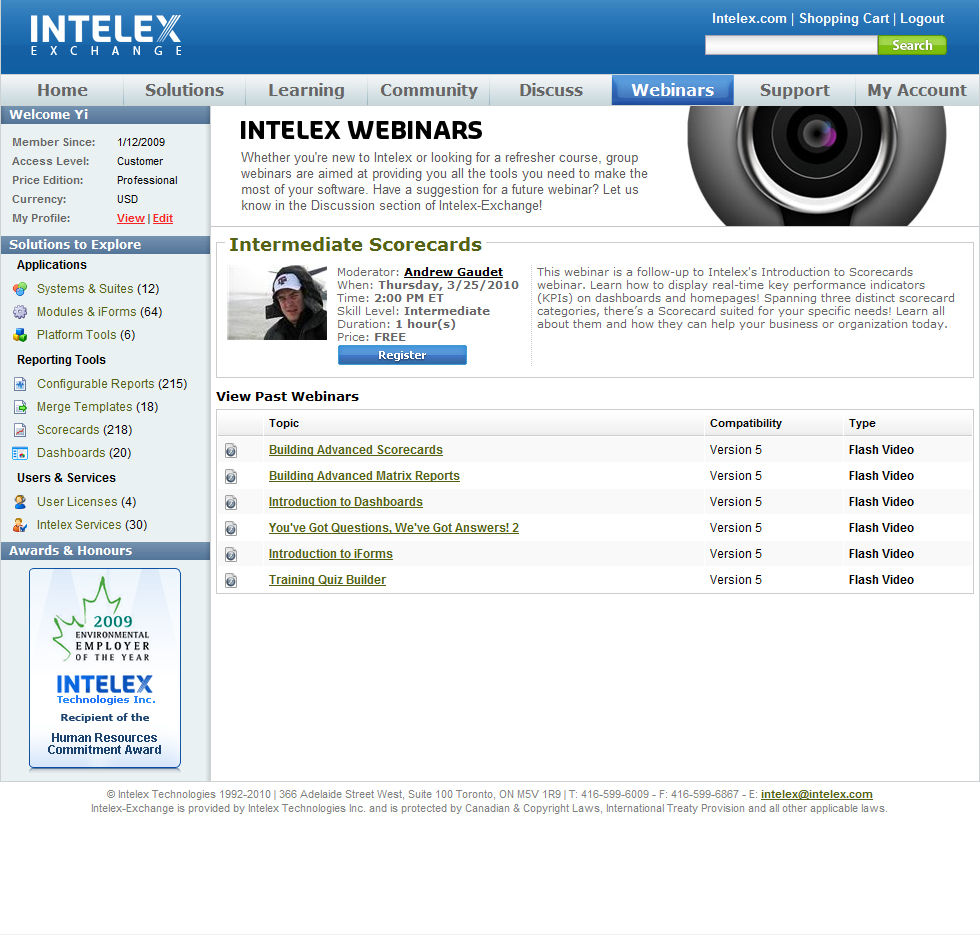The height and width of the screenshot is (936, 980).
Task: Open Introduction to Dashboards webinar
Action: [346, 502]
